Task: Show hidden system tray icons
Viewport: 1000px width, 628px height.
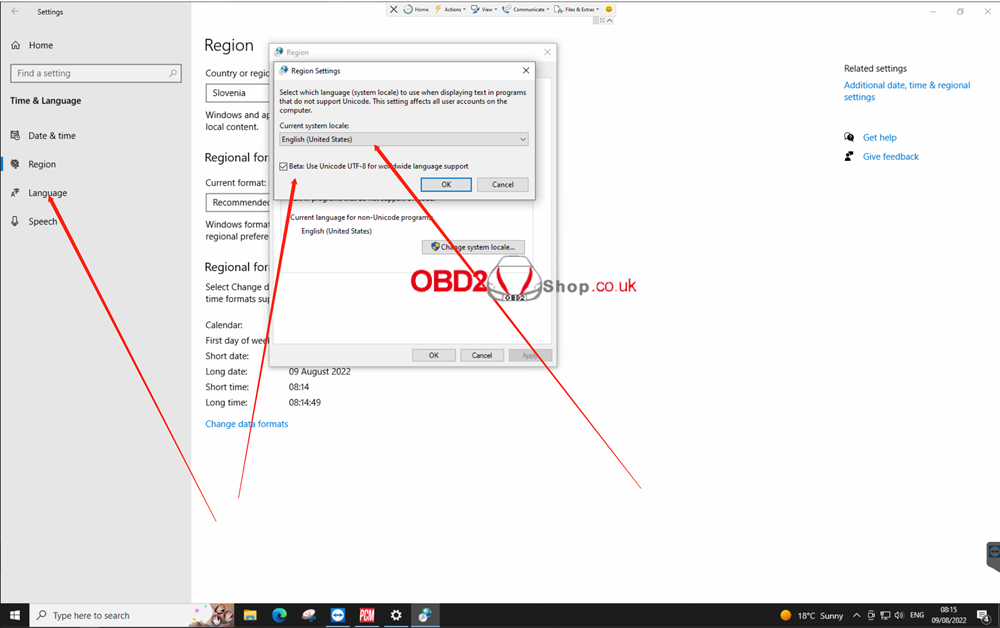Action: click(x=857, y=616)
